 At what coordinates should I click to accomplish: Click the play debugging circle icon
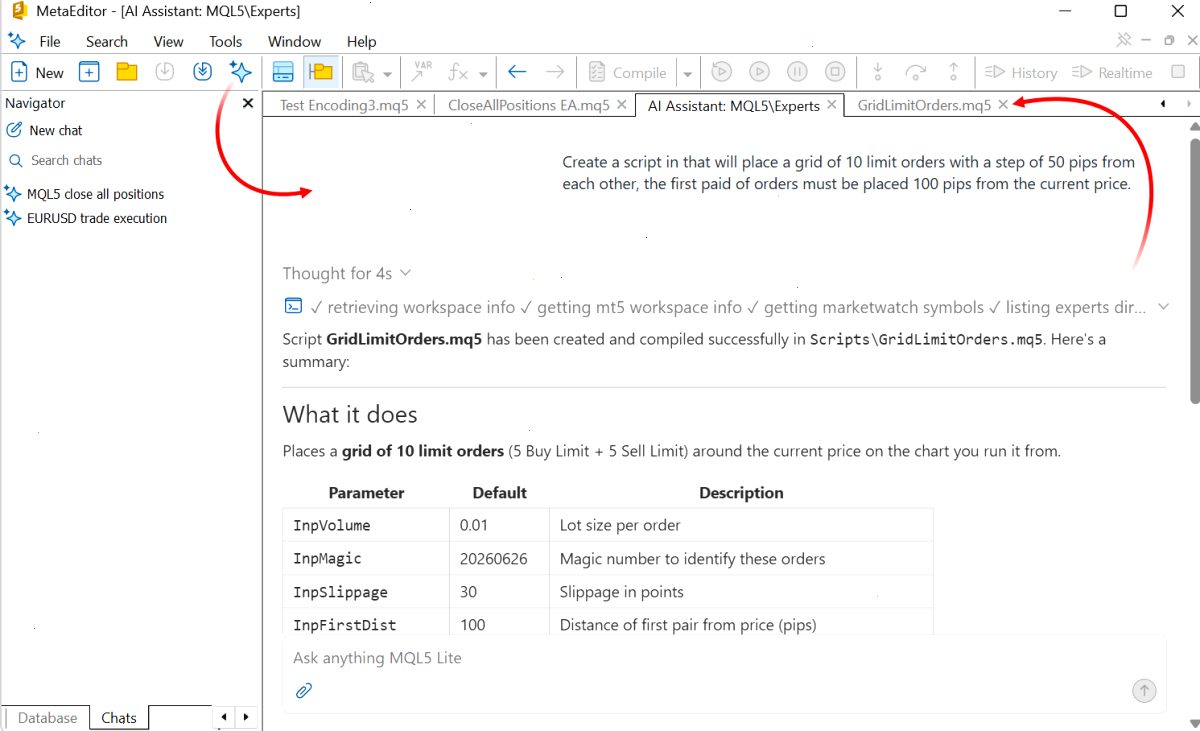pos(760,72)
